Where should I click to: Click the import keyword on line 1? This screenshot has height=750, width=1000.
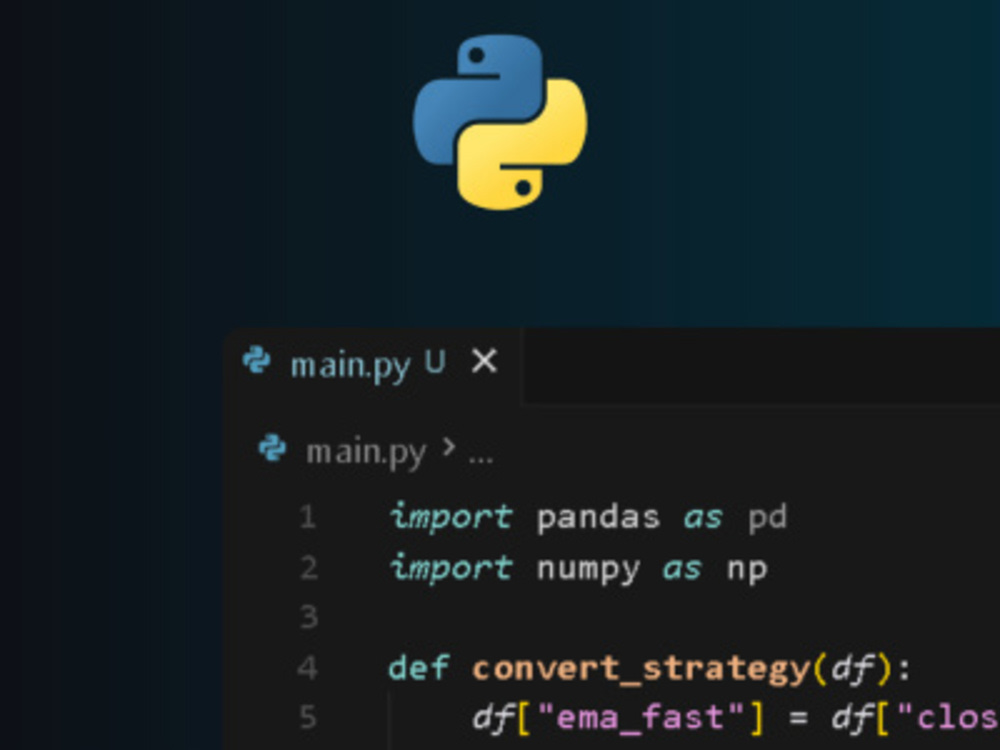pos(450,517)
